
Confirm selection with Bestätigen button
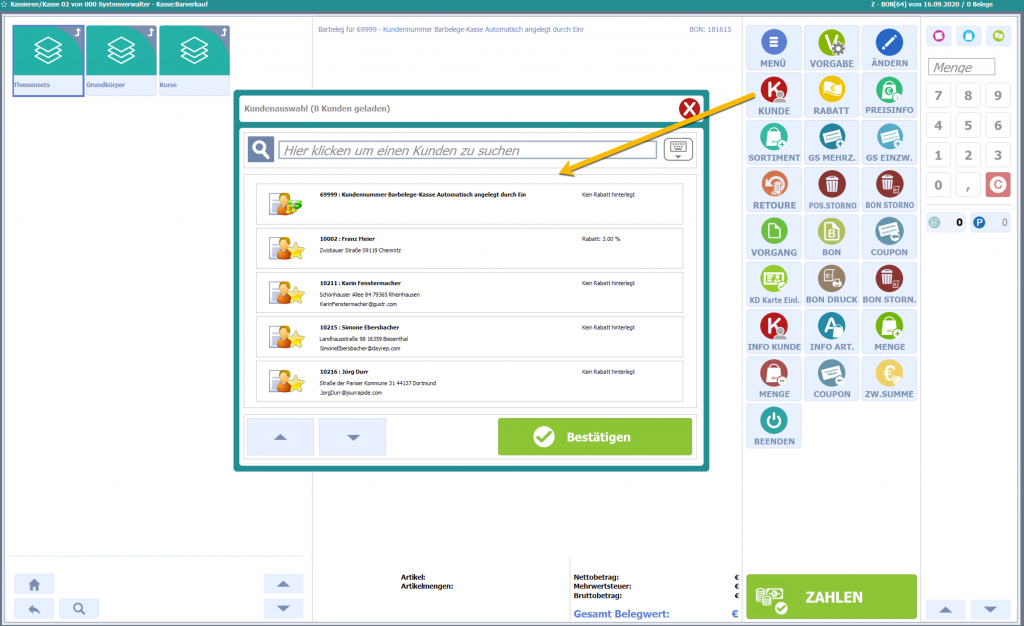click(594, 437)
